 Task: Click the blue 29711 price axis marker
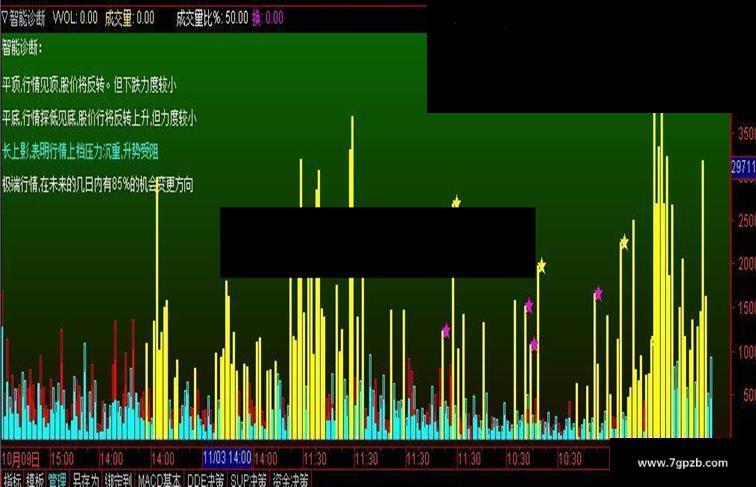coord(743,167)
